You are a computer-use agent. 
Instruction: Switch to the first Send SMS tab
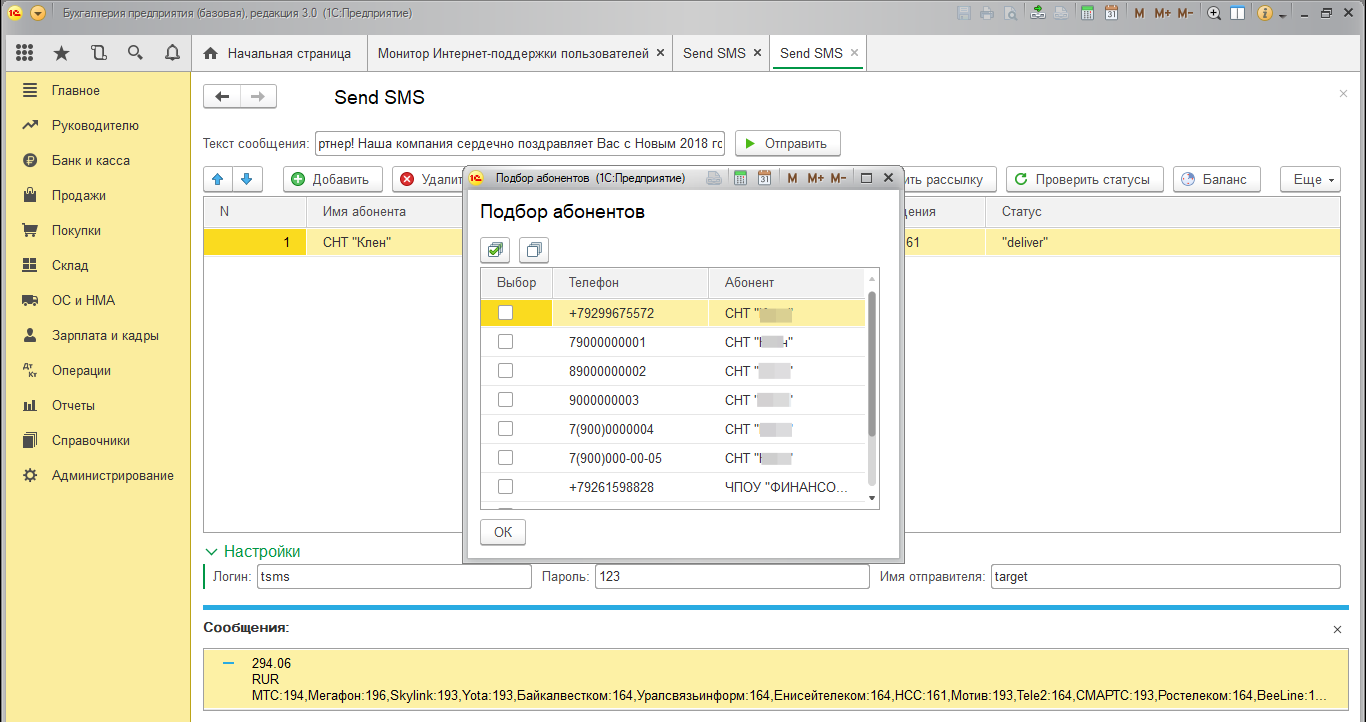tap(722, 53)
